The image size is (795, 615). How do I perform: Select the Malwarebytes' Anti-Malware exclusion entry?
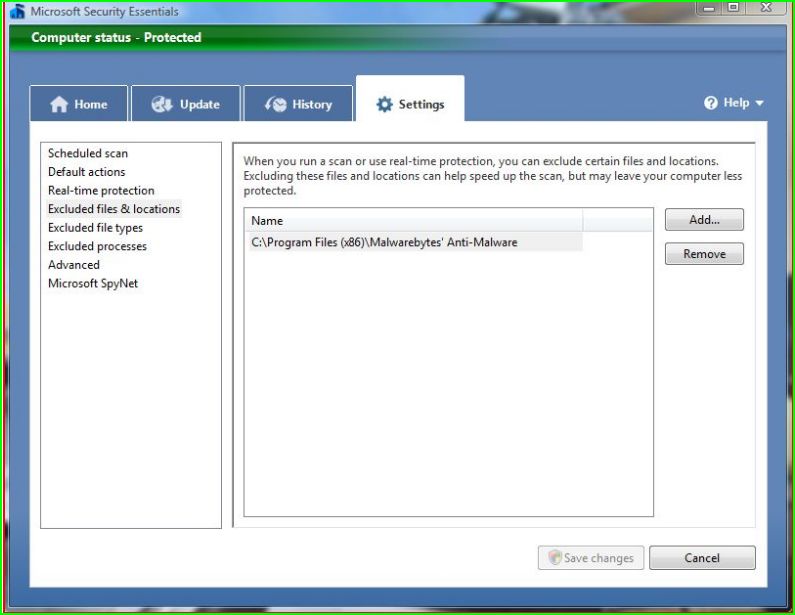(x=415, y=242)
